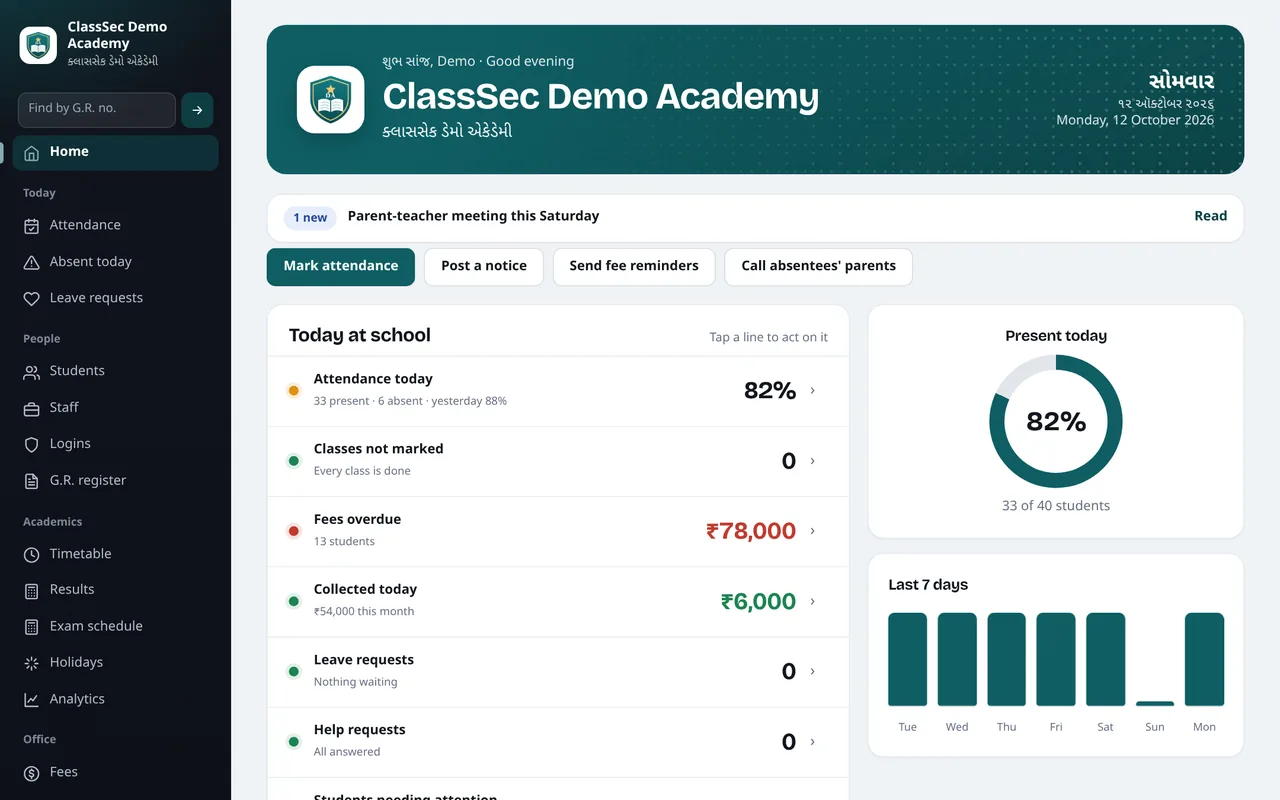This screenshot has width=1280, height=800.
Task: Expand the Collected today row chevron
Action: [812, 601]
